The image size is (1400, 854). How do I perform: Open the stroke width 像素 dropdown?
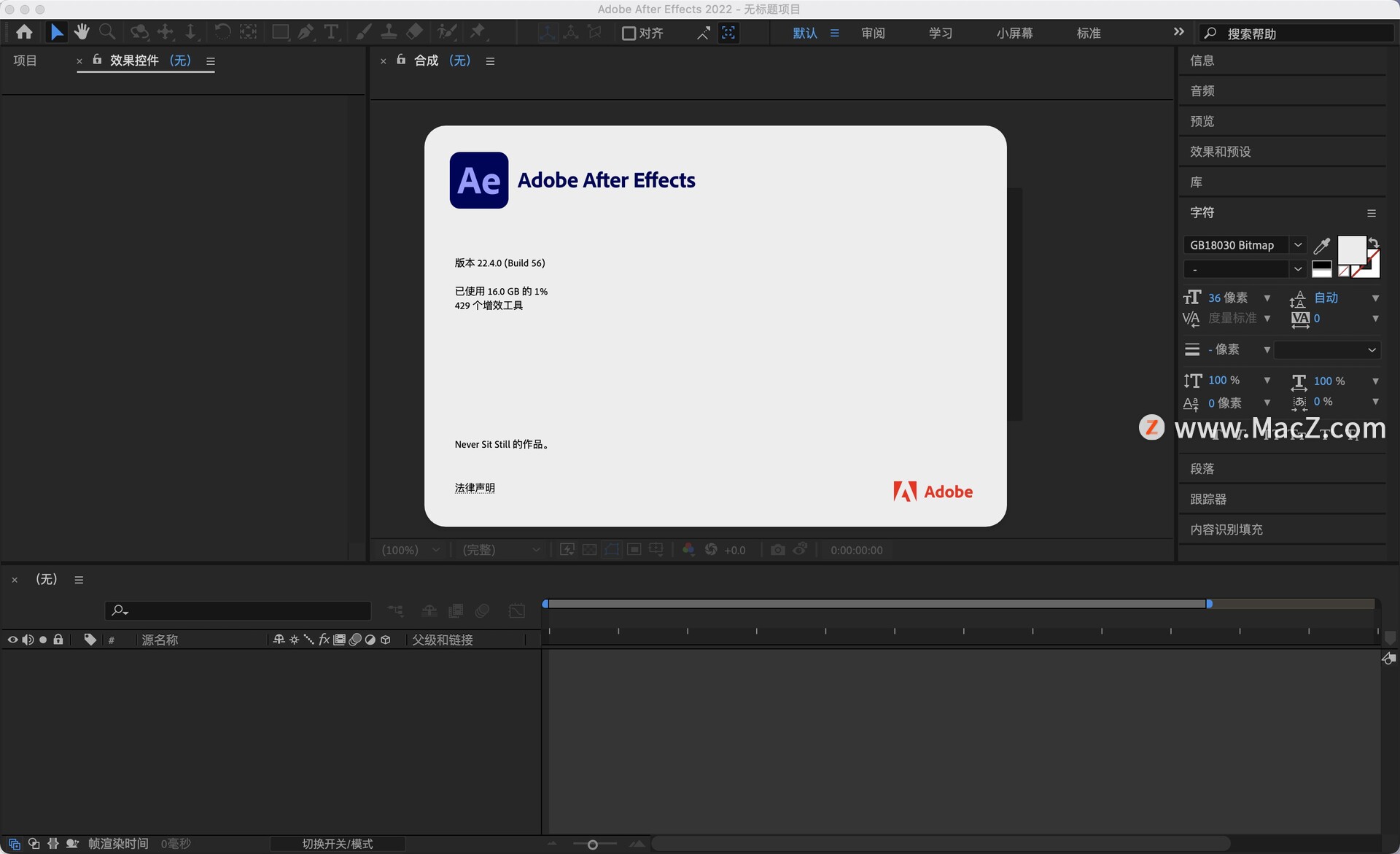click(x=1267, y=350)
